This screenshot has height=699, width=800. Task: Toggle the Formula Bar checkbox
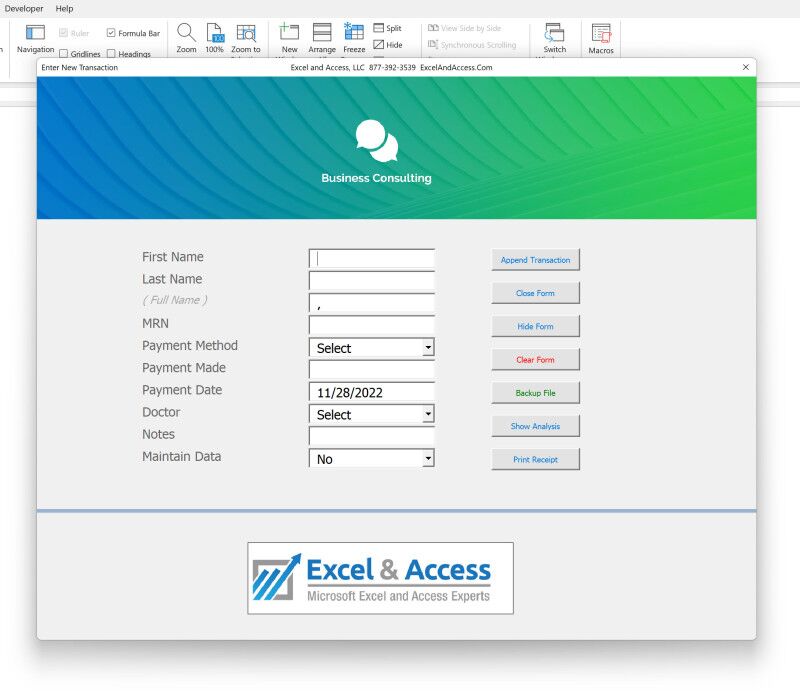point(111,33)
